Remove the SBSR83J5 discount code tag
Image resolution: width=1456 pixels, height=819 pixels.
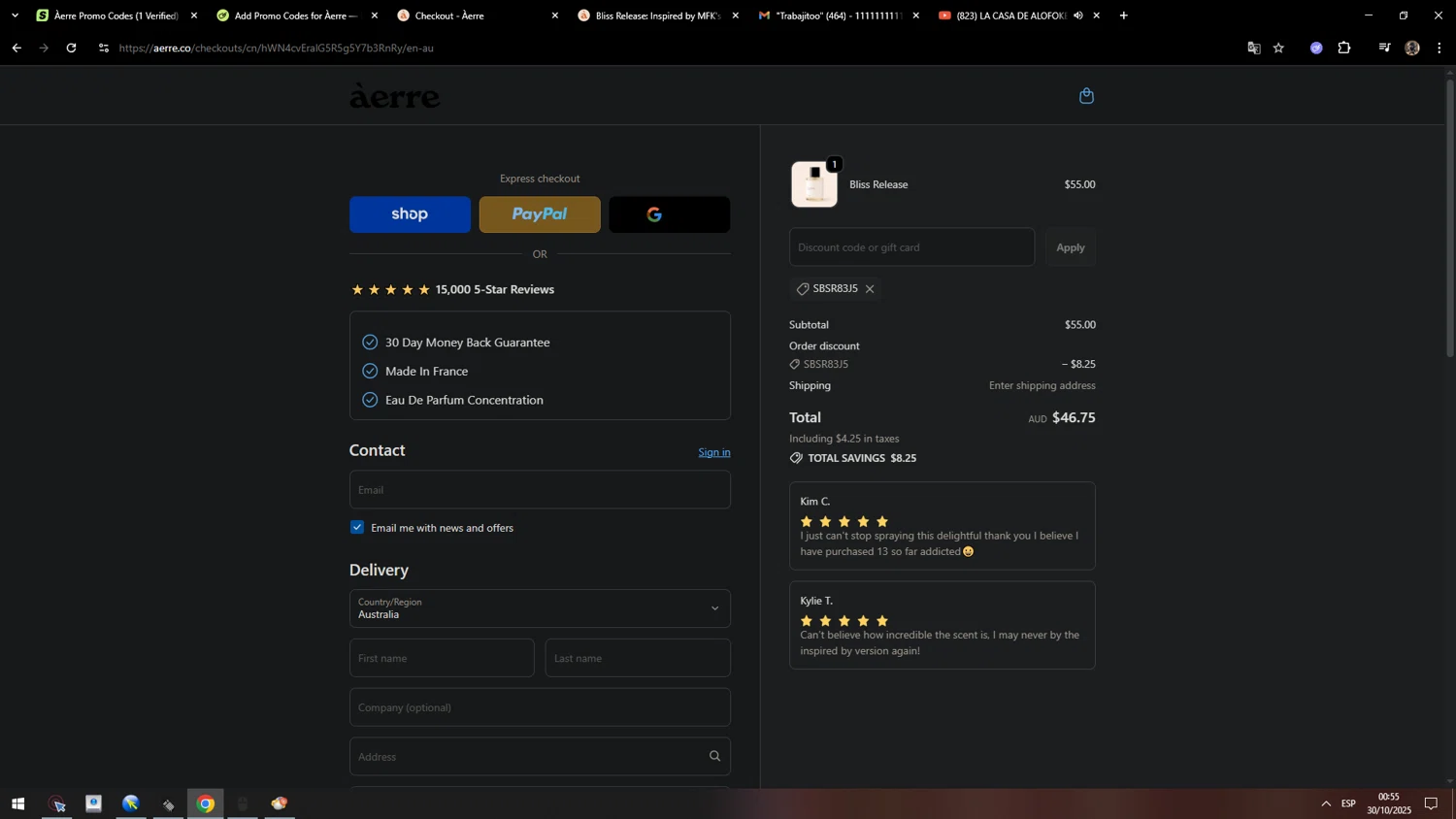[870, 289]
